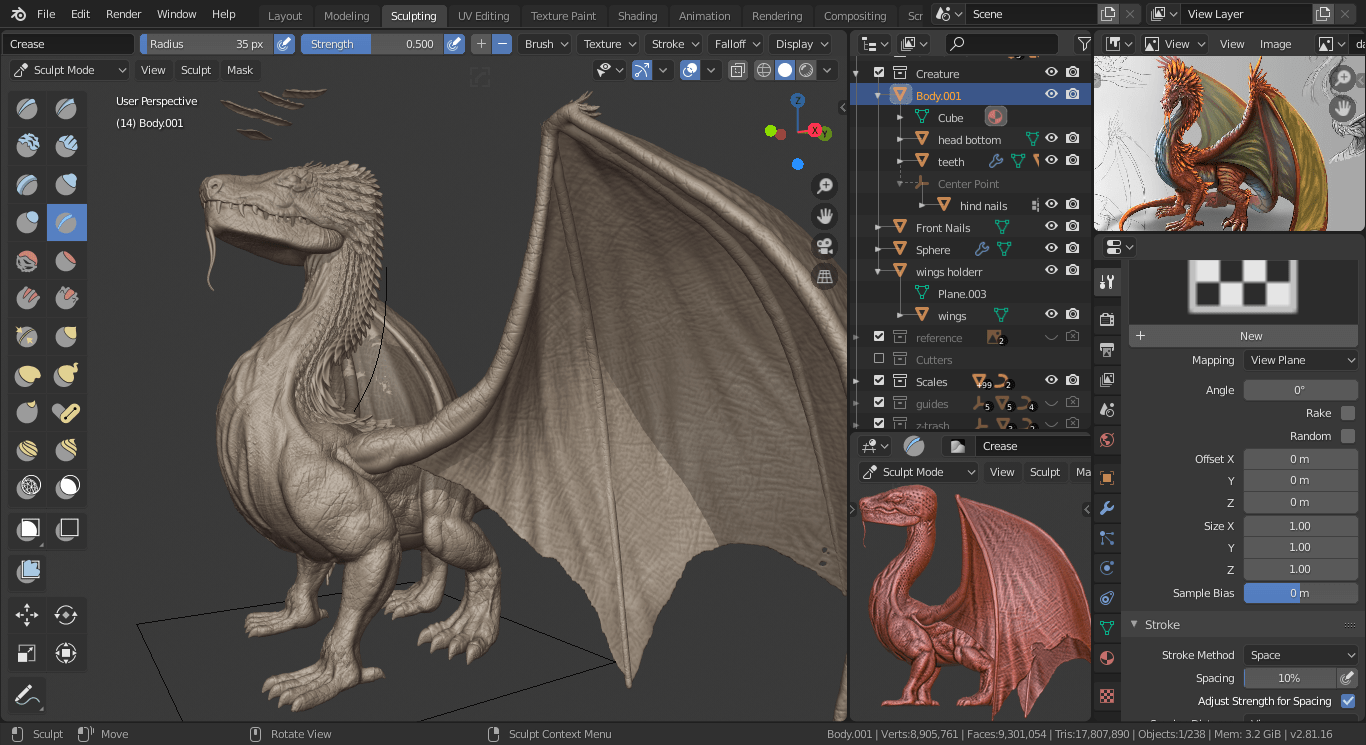Image resolution: width=1366 pixels, height=745 pixels.
Task: Enable the Rake checkbox
Action: click(x=1348, y=413)
